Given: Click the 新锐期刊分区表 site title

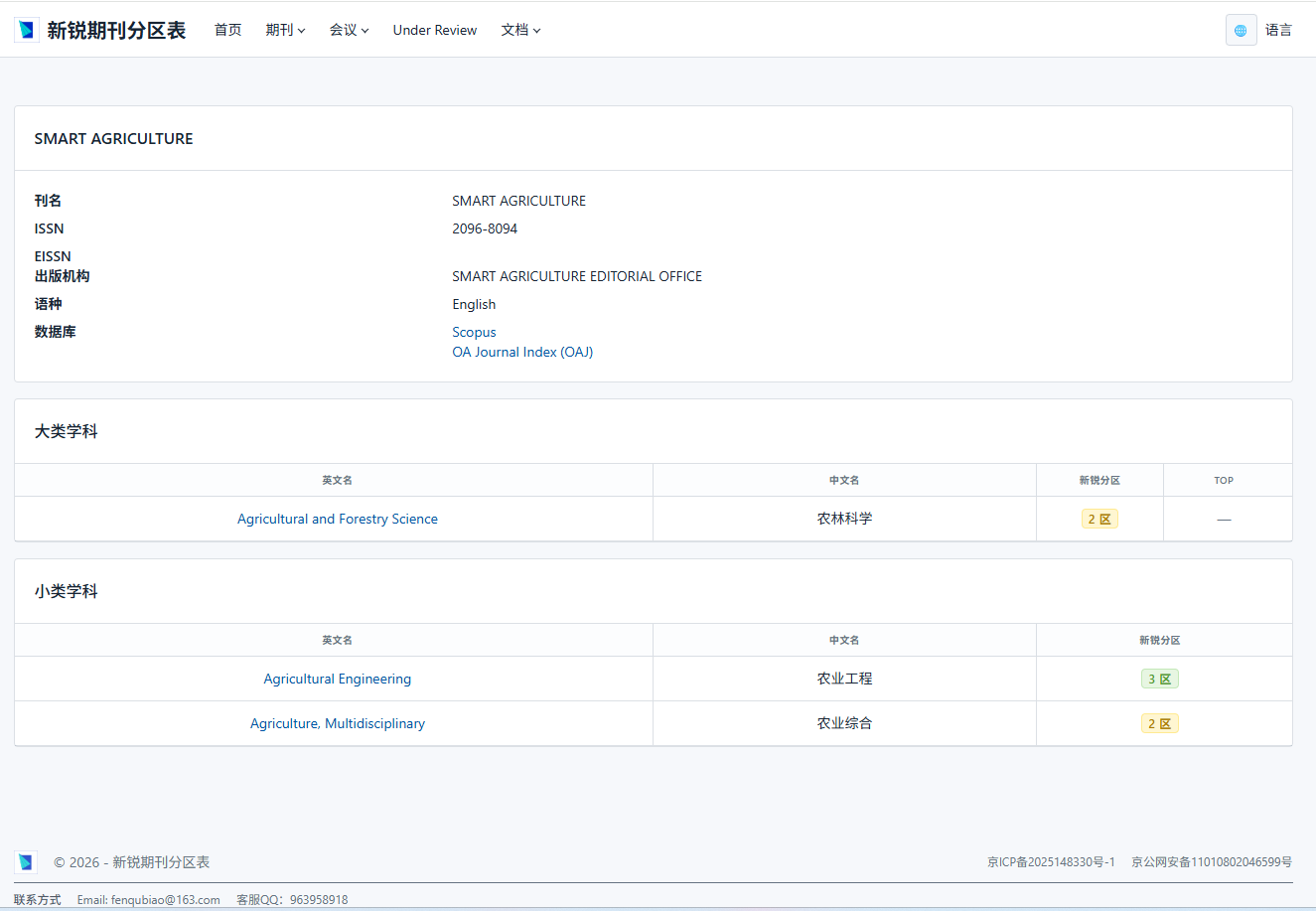Looking at the screenshot, I should pyautogui.click(x=116, y=30).
